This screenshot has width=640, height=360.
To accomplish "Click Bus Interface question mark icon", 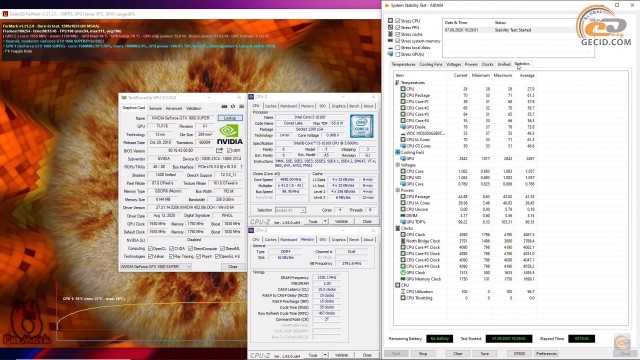I will pyautogui.click(x=242, y=167).
